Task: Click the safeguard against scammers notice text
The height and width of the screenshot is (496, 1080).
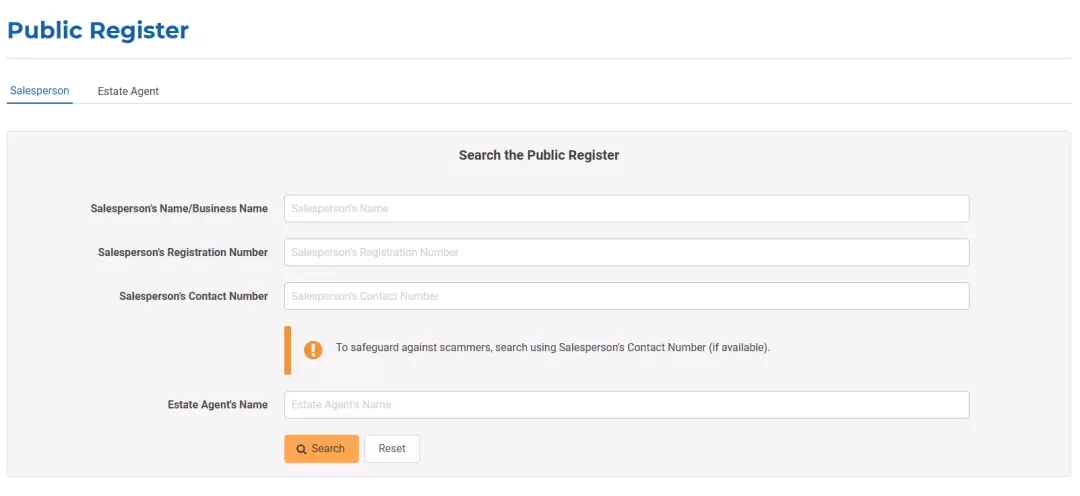Action: (x=553, y=347)
